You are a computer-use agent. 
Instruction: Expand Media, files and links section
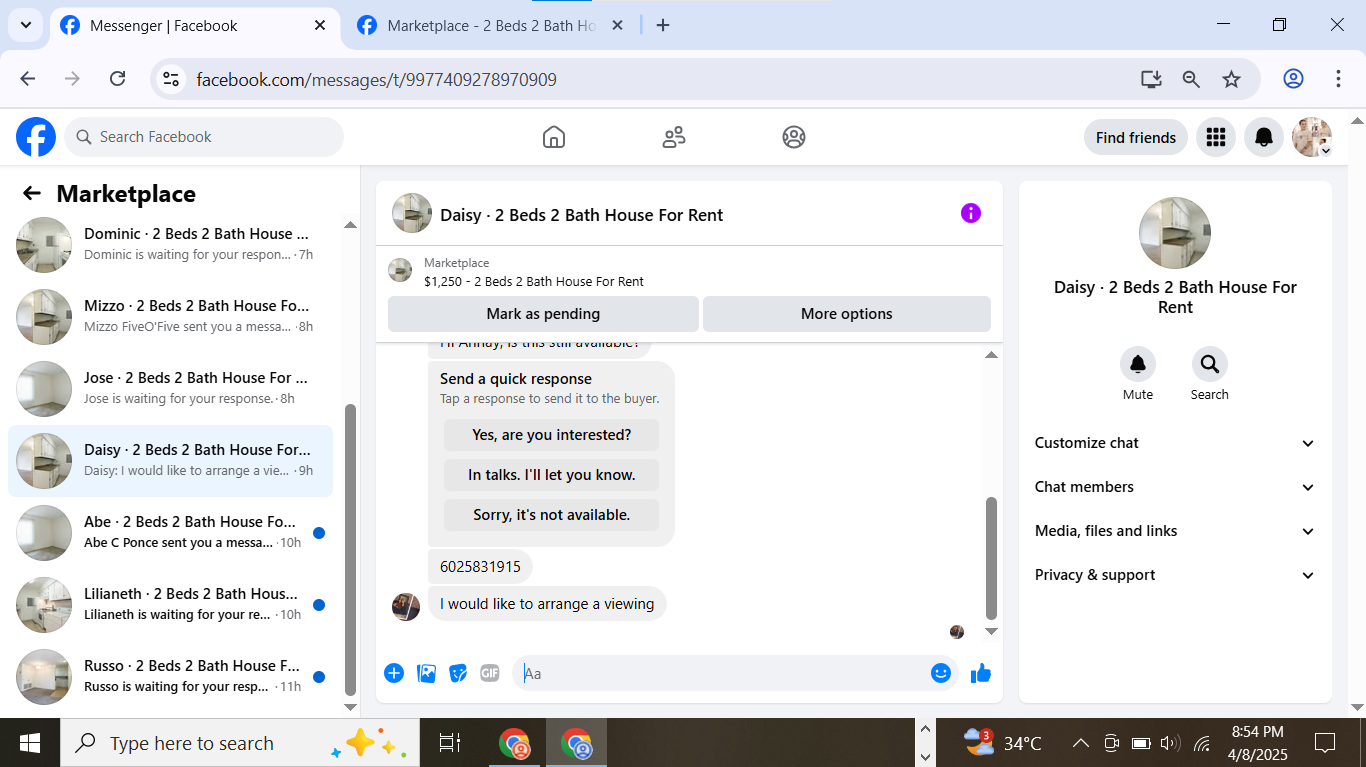1175,531
